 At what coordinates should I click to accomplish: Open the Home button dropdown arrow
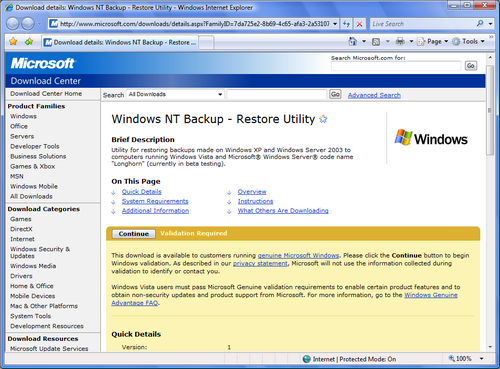click(x=364, y=41)
